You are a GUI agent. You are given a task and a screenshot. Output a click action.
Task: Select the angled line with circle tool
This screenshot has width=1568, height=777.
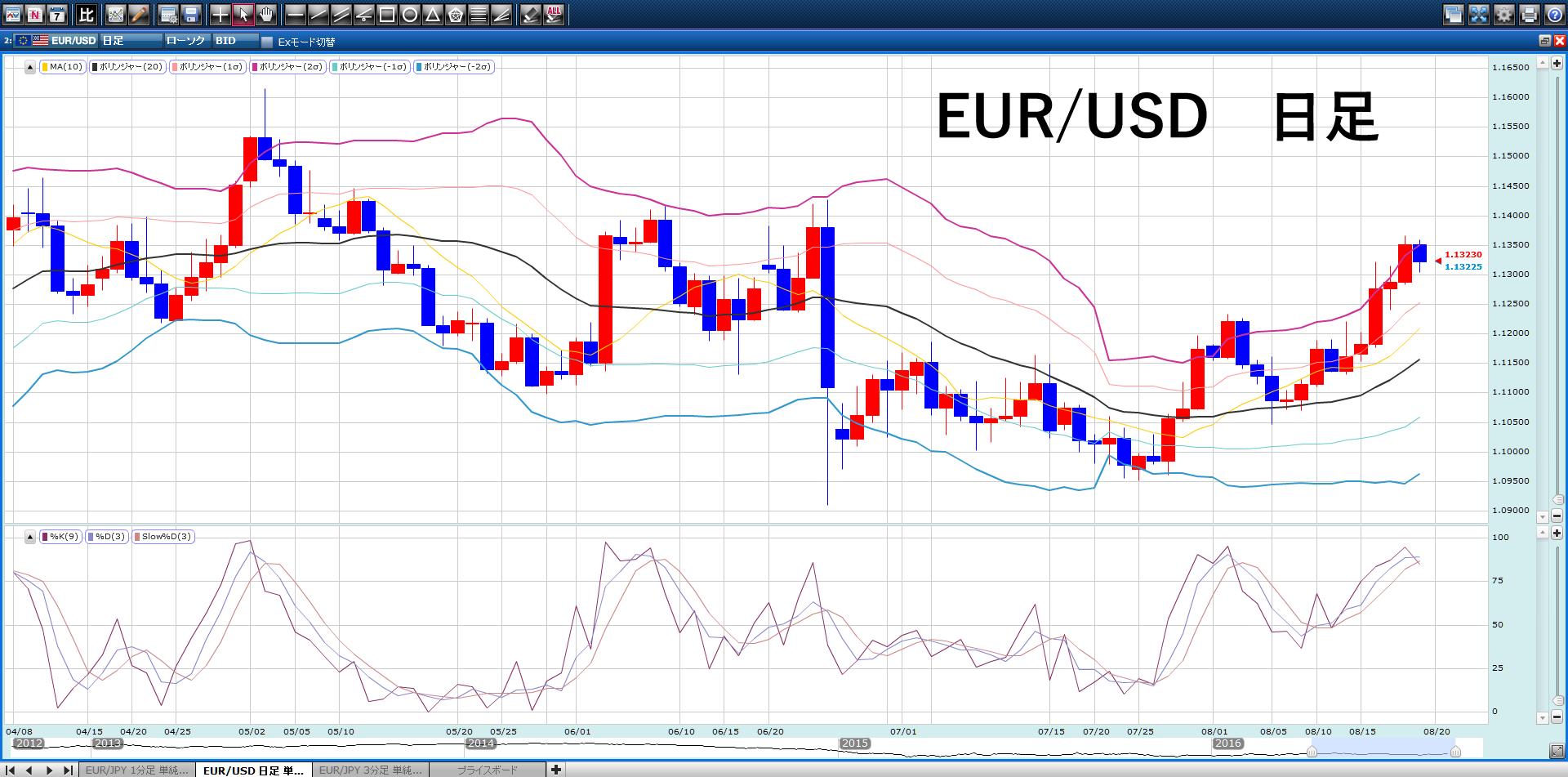point(364,14)
